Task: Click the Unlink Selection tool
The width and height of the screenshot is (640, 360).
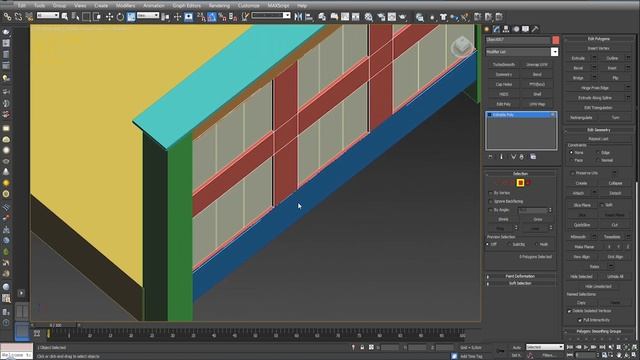Action: pos(18,17)
